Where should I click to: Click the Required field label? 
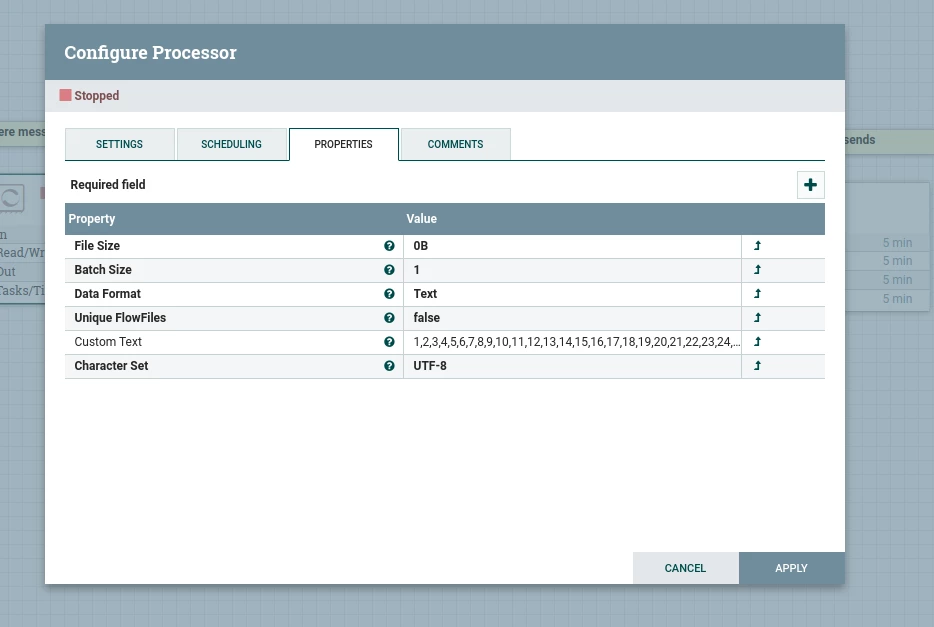(x=108, y=185)
